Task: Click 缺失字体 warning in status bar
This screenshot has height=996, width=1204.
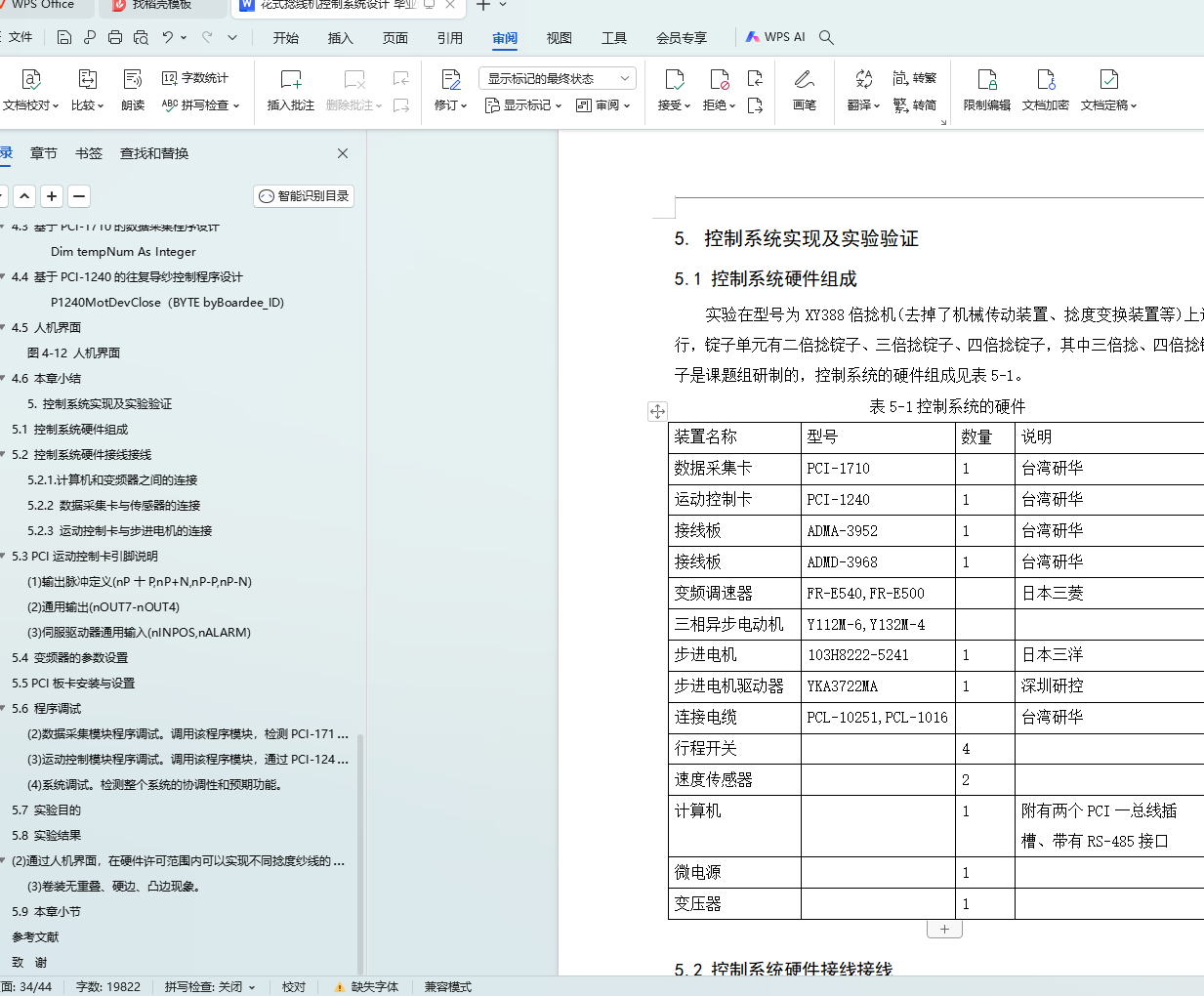Action: tap(366, 987)
